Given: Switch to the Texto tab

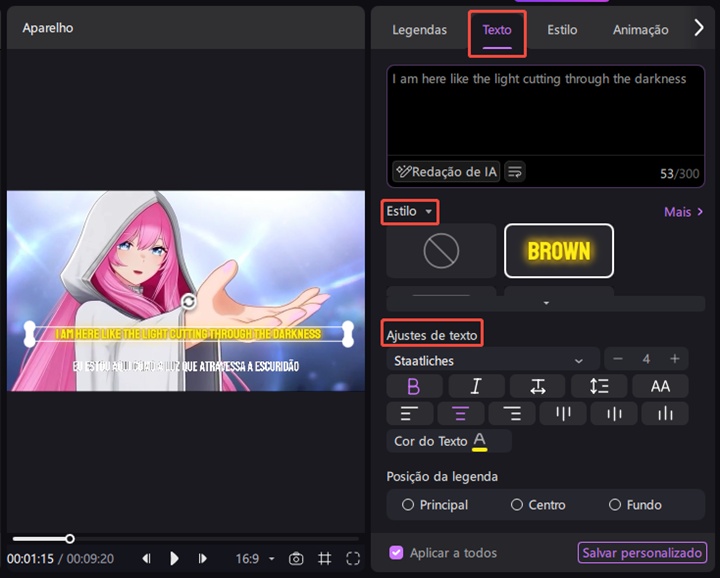Looking at the screenshot, I should pyautogui.click(x=497, y=30).
